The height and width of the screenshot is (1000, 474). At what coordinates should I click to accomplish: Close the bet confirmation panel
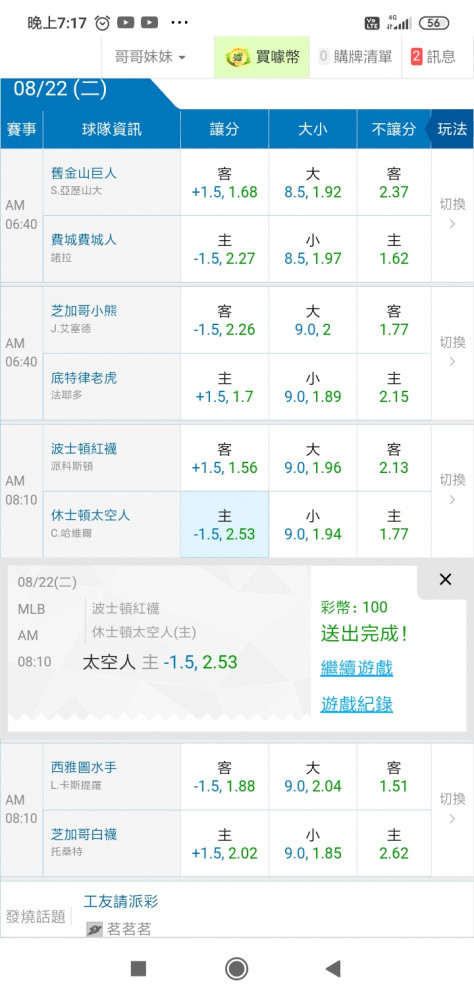(445, 579)
